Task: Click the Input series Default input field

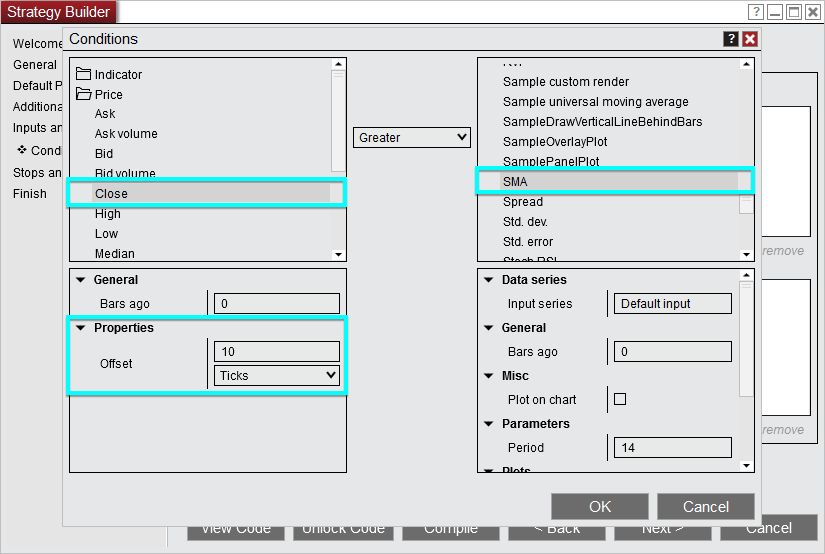Action: coord(672,304)
